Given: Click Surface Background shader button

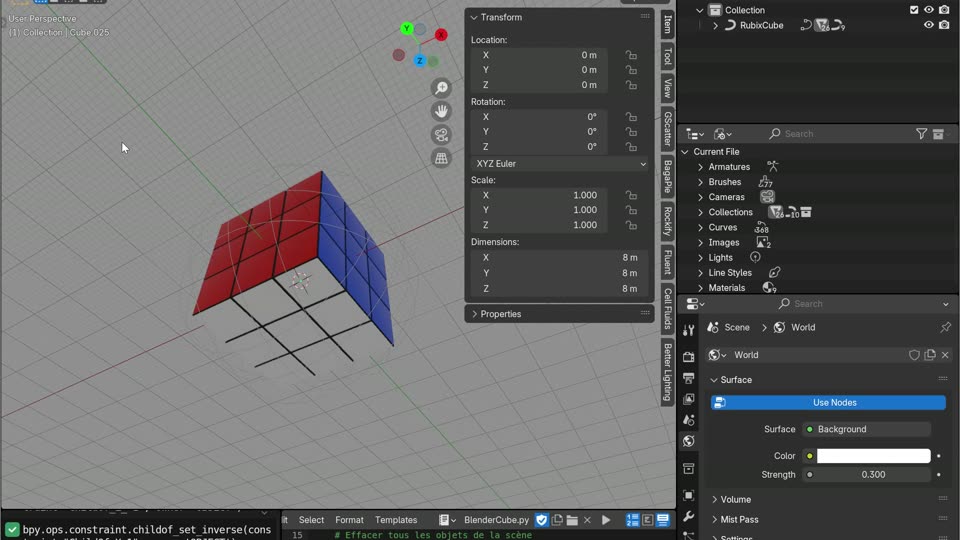Looking at the screenshot, I should [867, 429].
